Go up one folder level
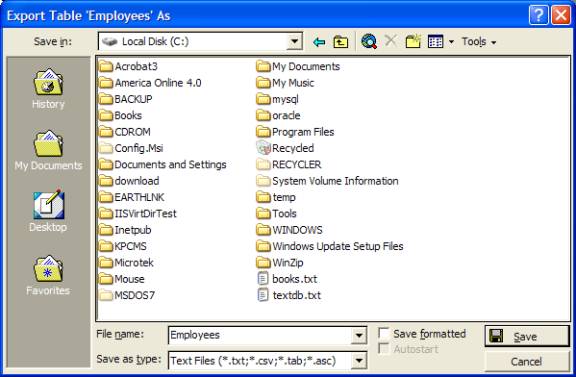This screenshot has width=576, height=377. 341,42
